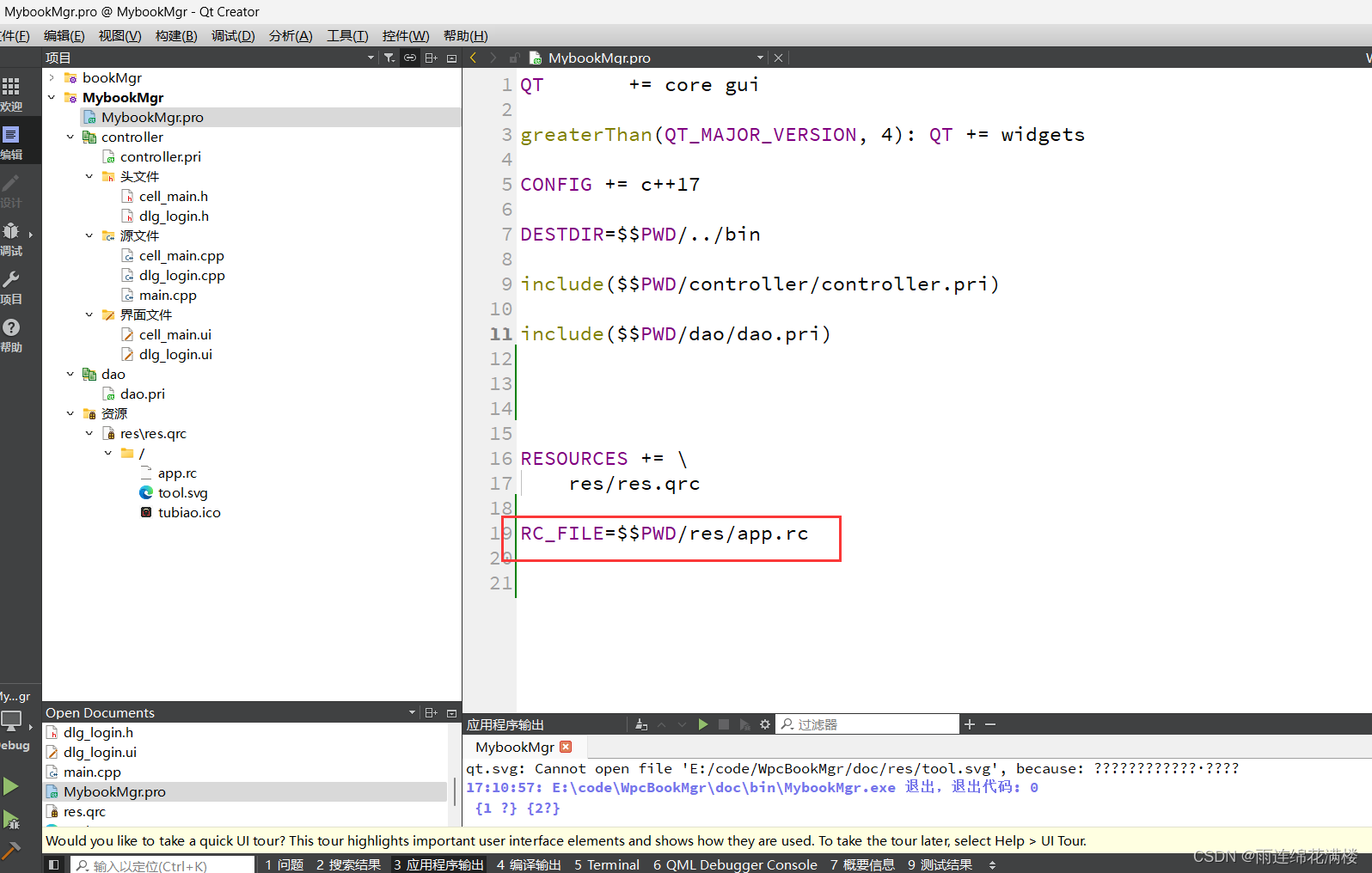This screenshot has height=873, width=1372.
Task: Run the project with green arrow
Action: 10,785
